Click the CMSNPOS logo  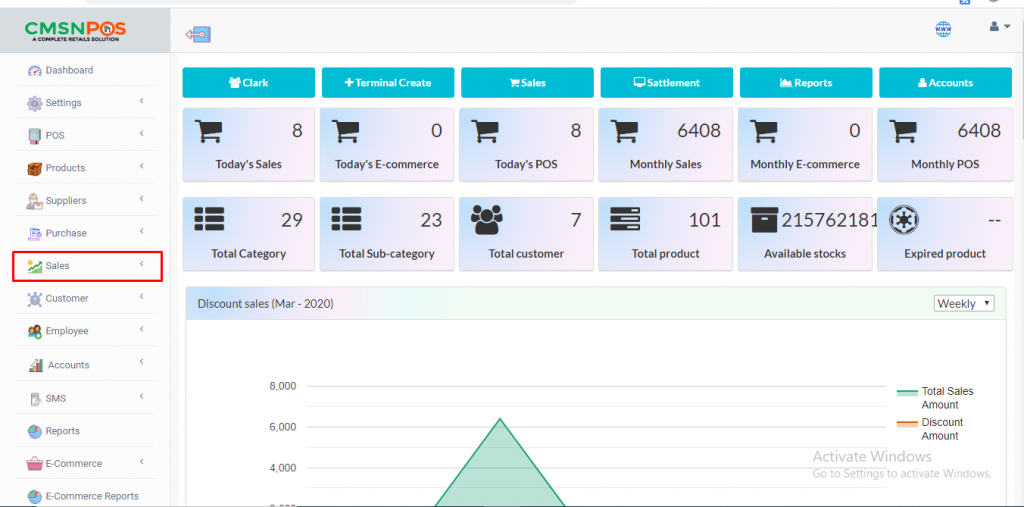point(76,31)
